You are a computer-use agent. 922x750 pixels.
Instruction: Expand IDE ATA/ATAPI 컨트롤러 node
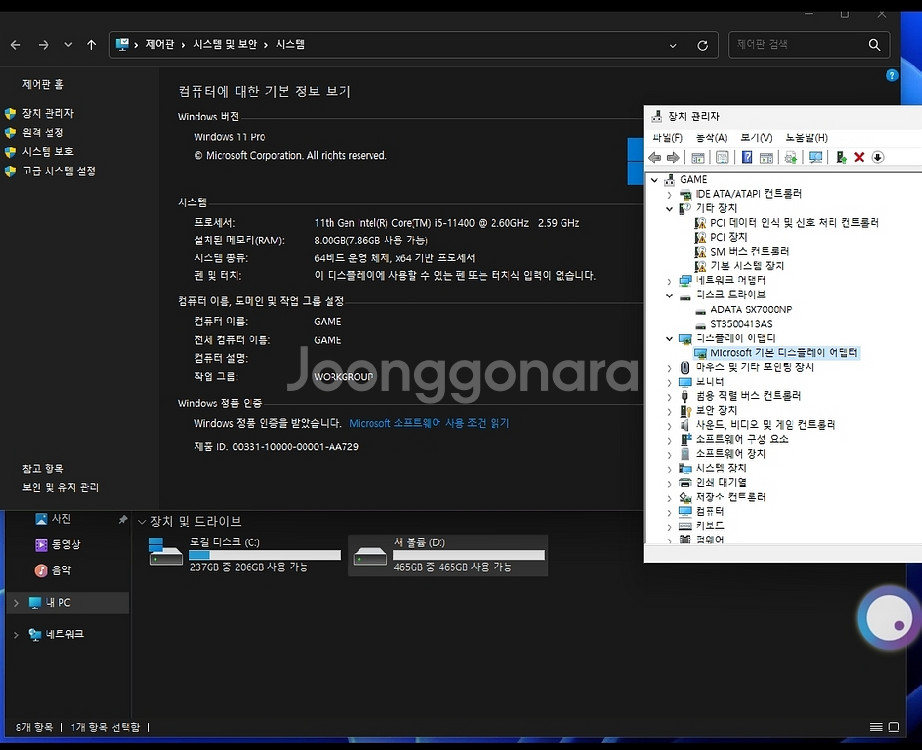(x=669, y=195)
